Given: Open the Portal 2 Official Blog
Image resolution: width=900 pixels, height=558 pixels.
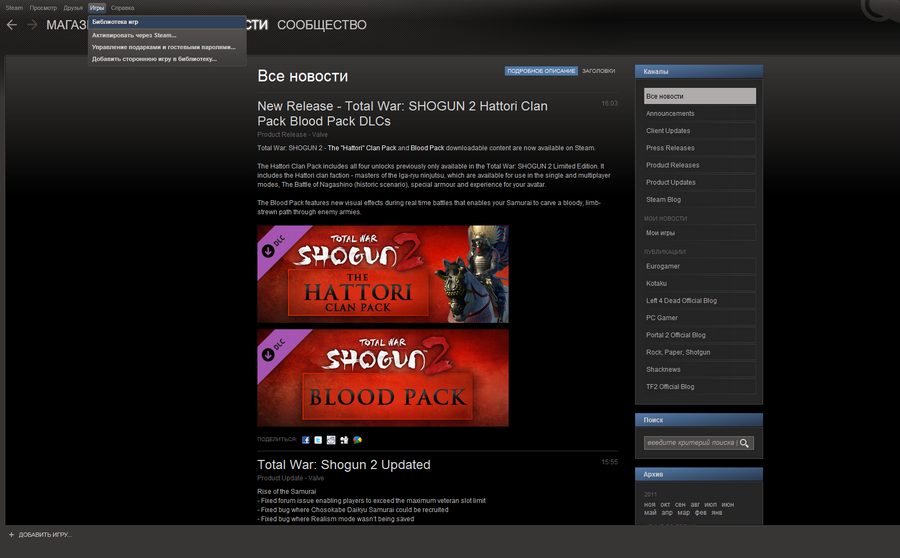Looking at the screenshot, I should click(x=700, y=335).
